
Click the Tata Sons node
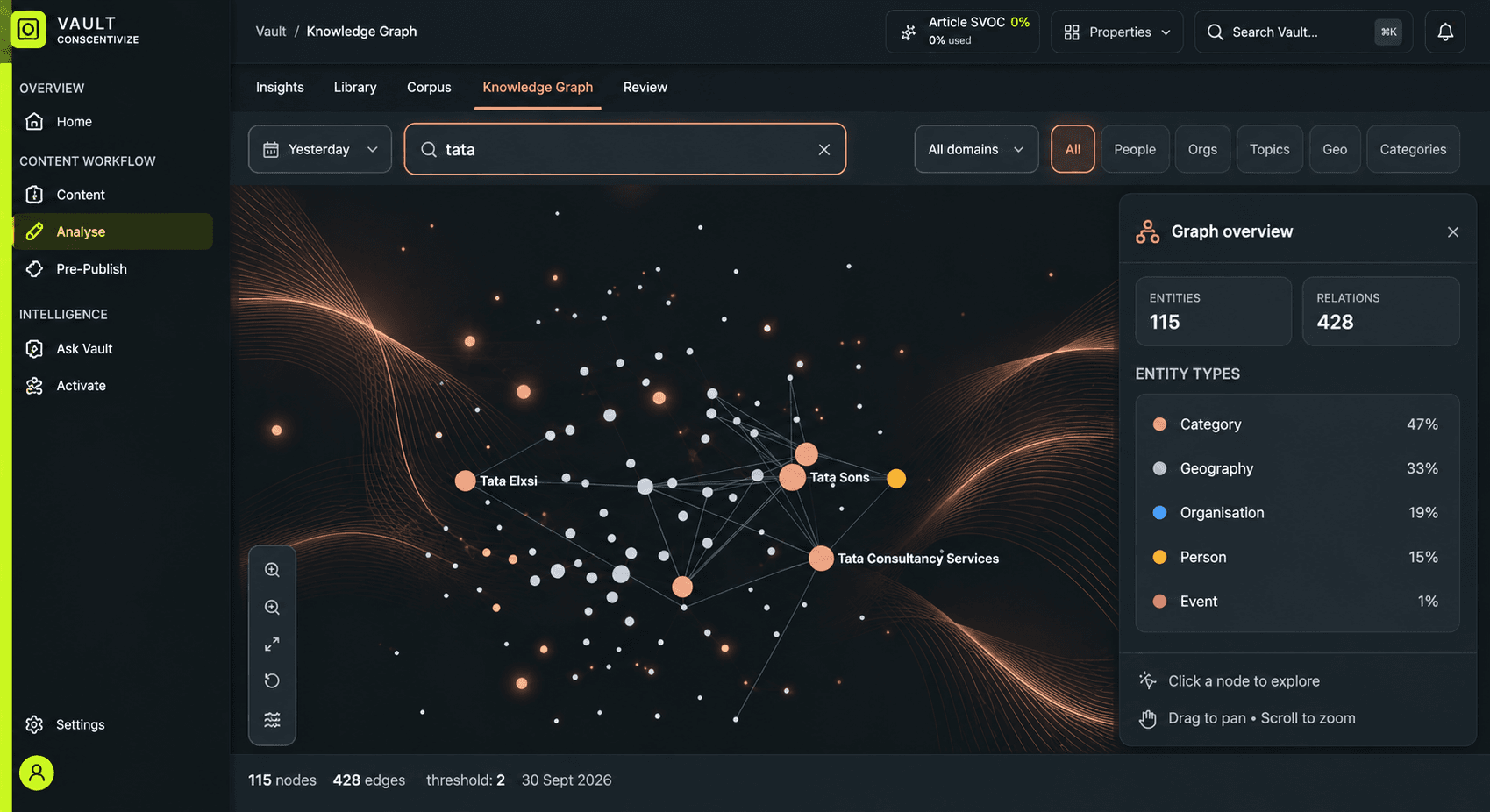793,478
